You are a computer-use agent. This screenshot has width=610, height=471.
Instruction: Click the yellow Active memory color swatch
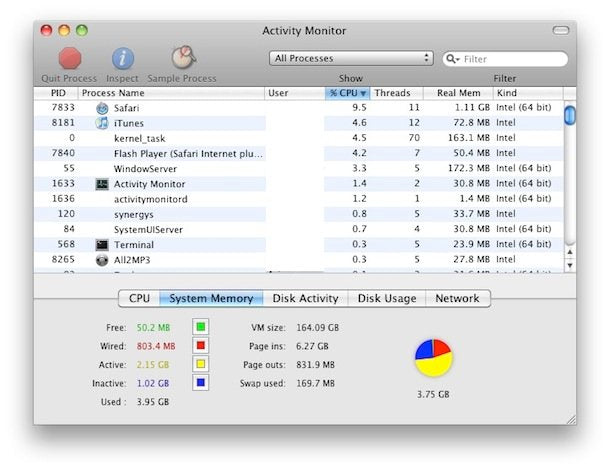200,364
